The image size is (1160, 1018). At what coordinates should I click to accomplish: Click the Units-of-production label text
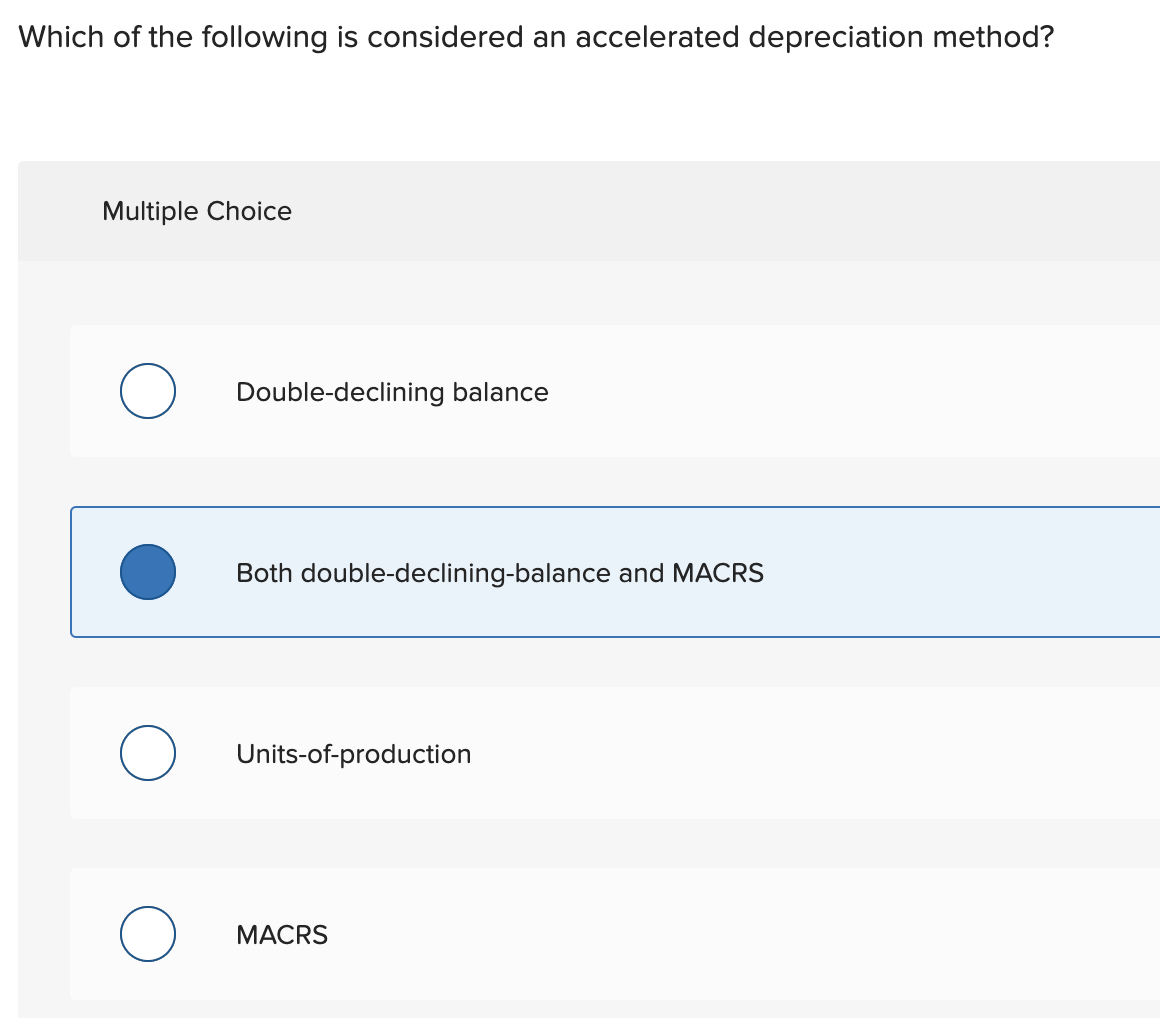(353, 754)
